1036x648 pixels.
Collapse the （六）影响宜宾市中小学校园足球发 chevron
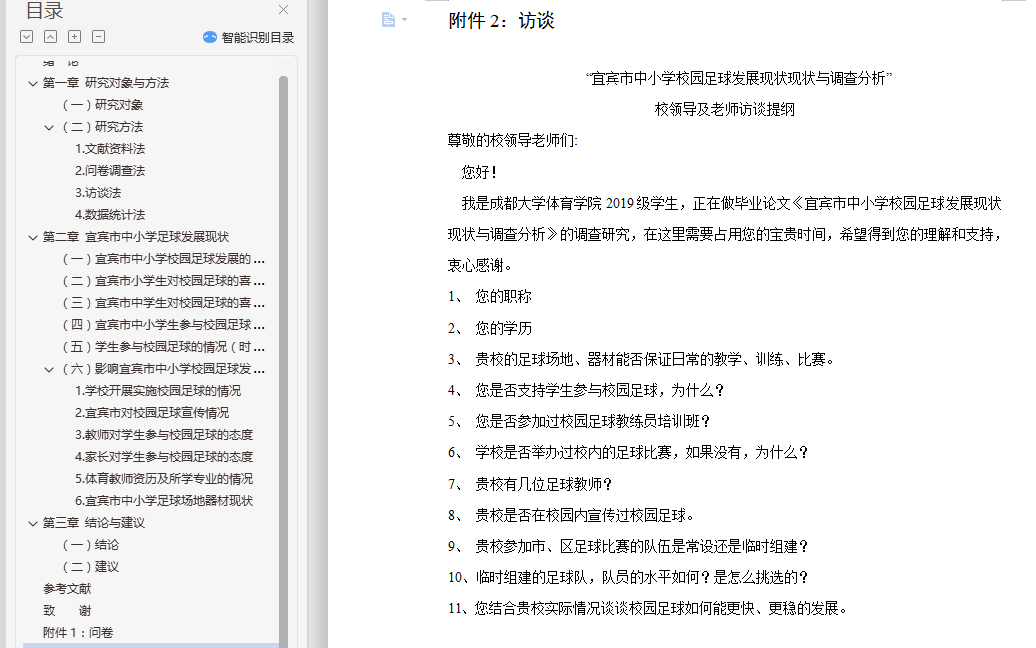pos(49,369)
